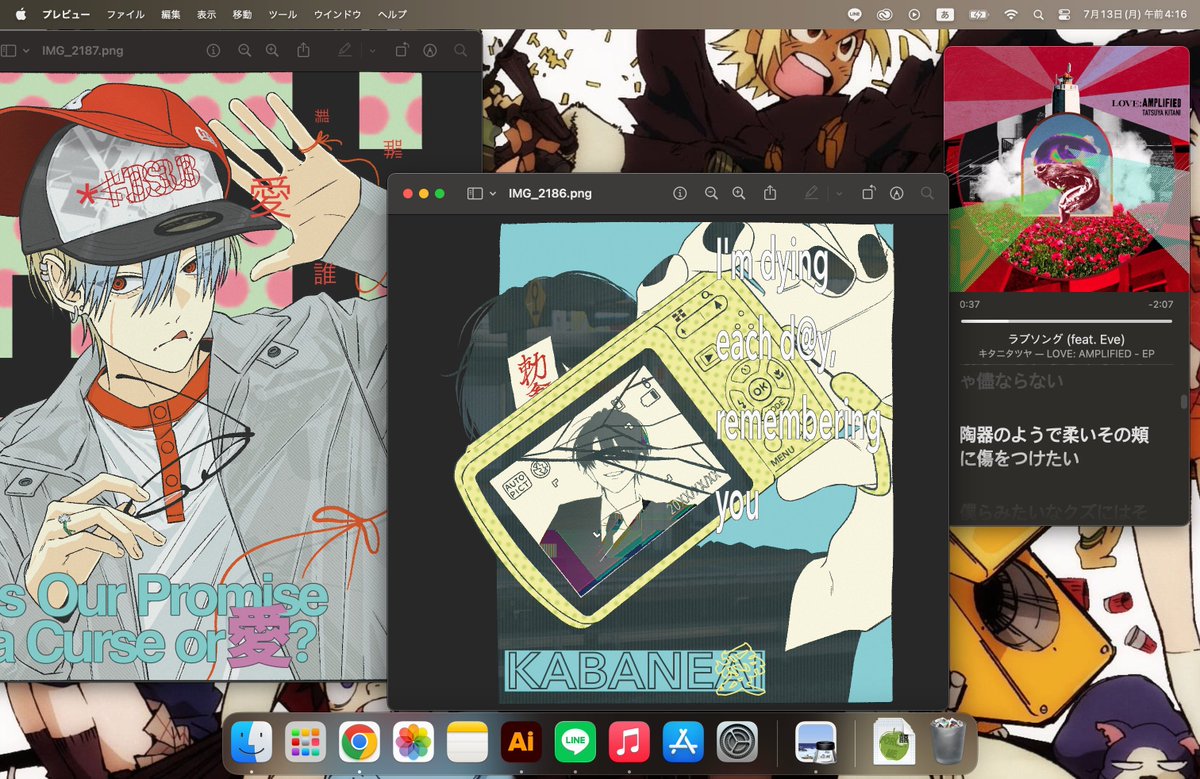Toggle sidebar in IMG_2187.png window
The width and height of the screenshot is (1200, 779).
[x=8, y=50]
